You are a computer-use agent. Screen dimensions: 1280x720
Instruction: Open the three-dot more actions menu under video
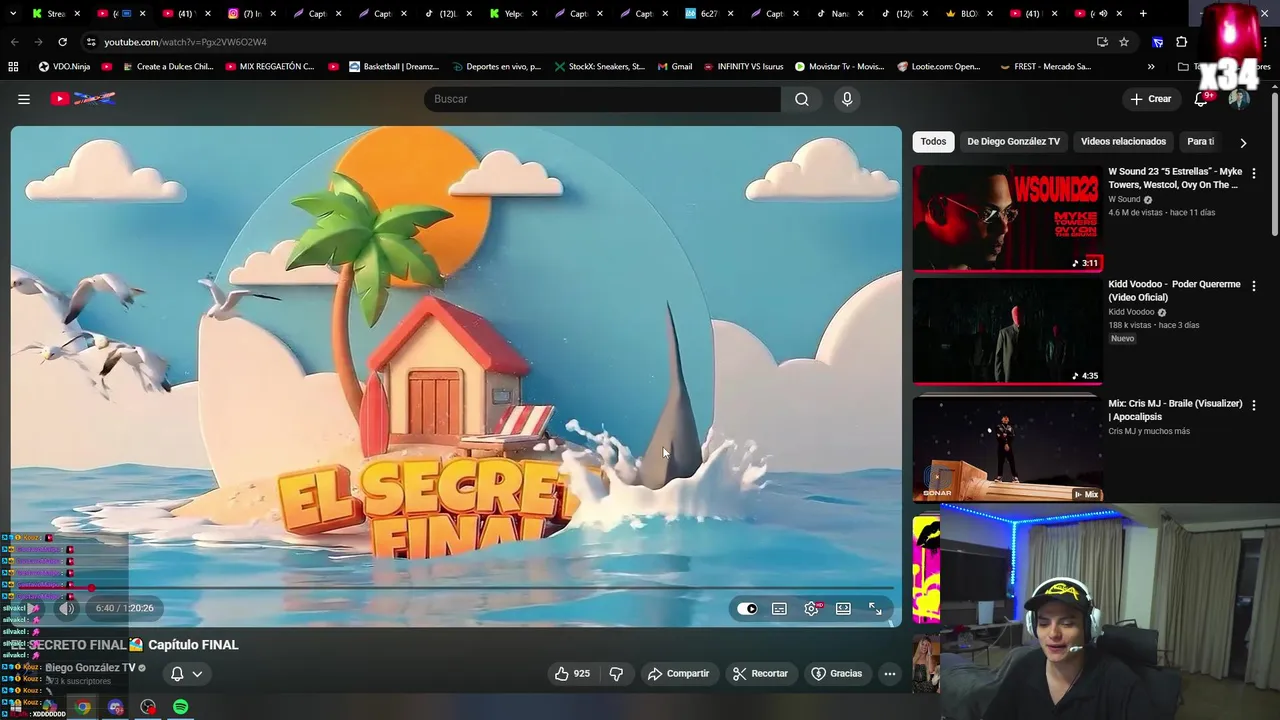pyautogui.click(x=890, y=674)
